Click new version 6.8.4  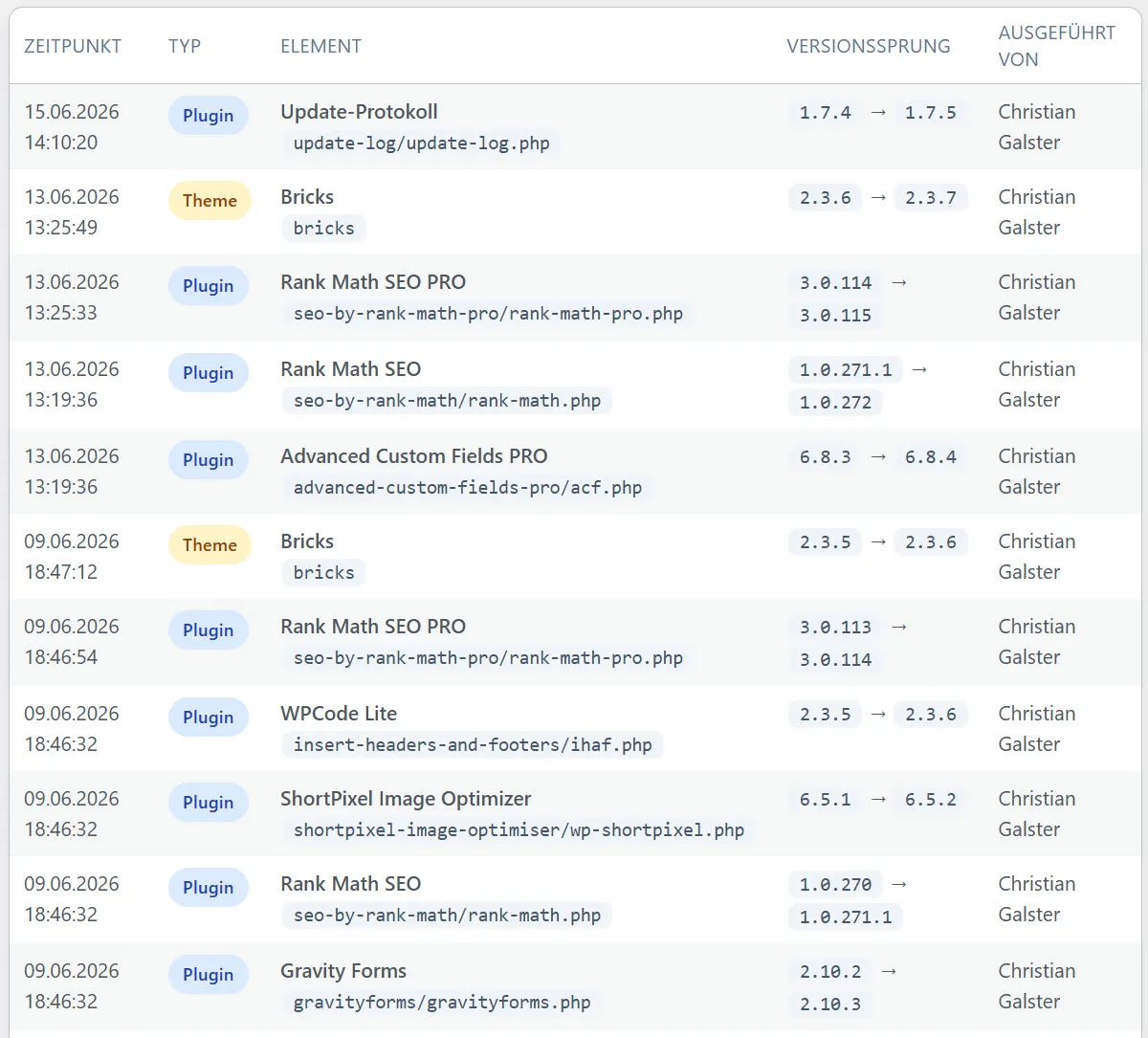(x=930, y=457)
